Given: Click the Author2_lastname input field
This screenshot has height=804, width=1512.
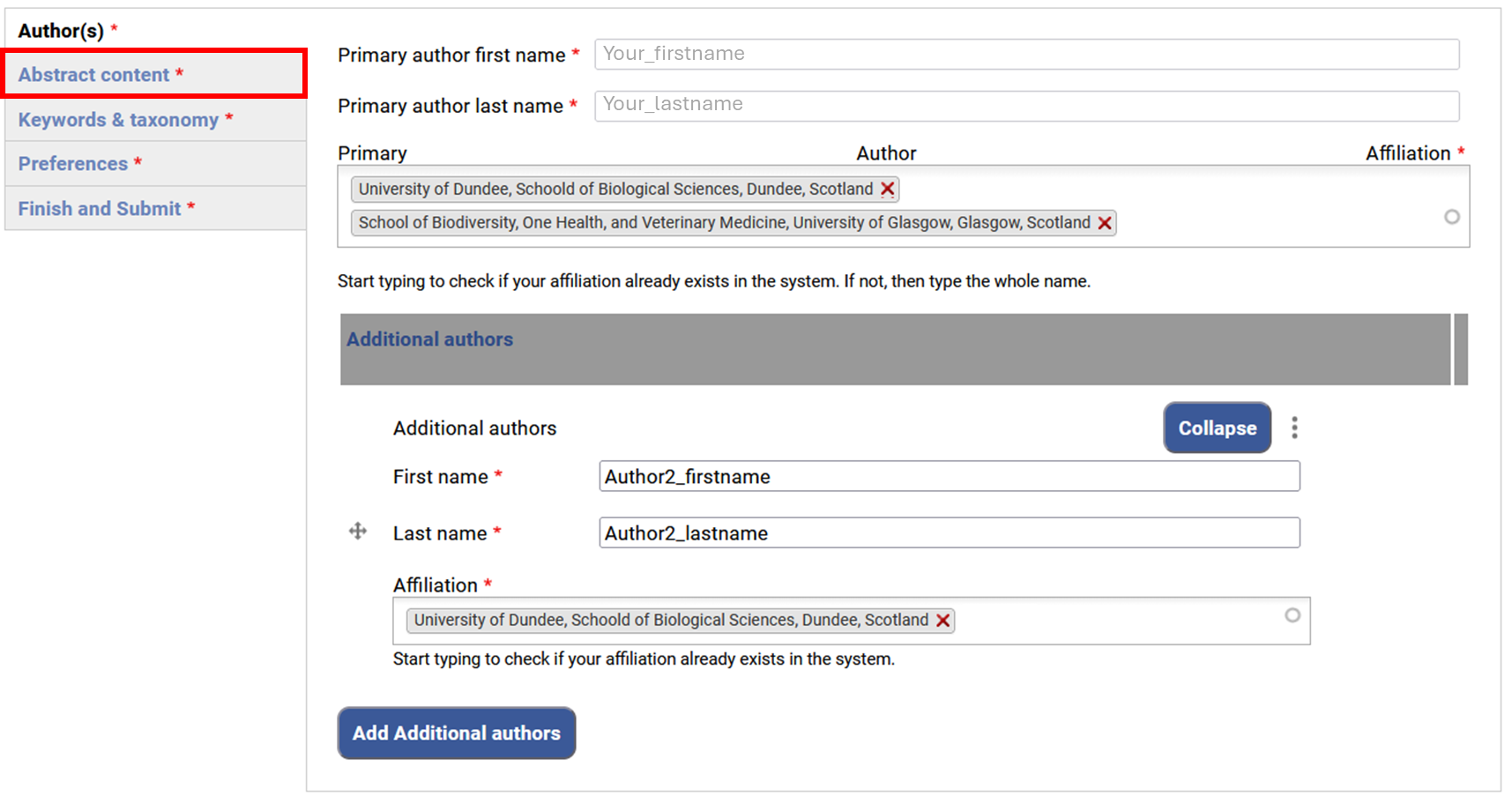Looking at the screenshot, I should (x=949, y=533).
